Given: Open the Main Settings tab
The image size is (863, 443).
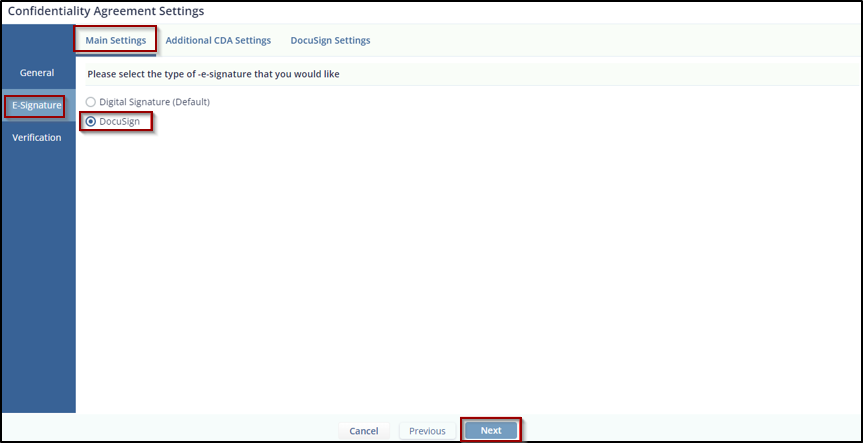Looking at the screenshot, I should point(116,40).
